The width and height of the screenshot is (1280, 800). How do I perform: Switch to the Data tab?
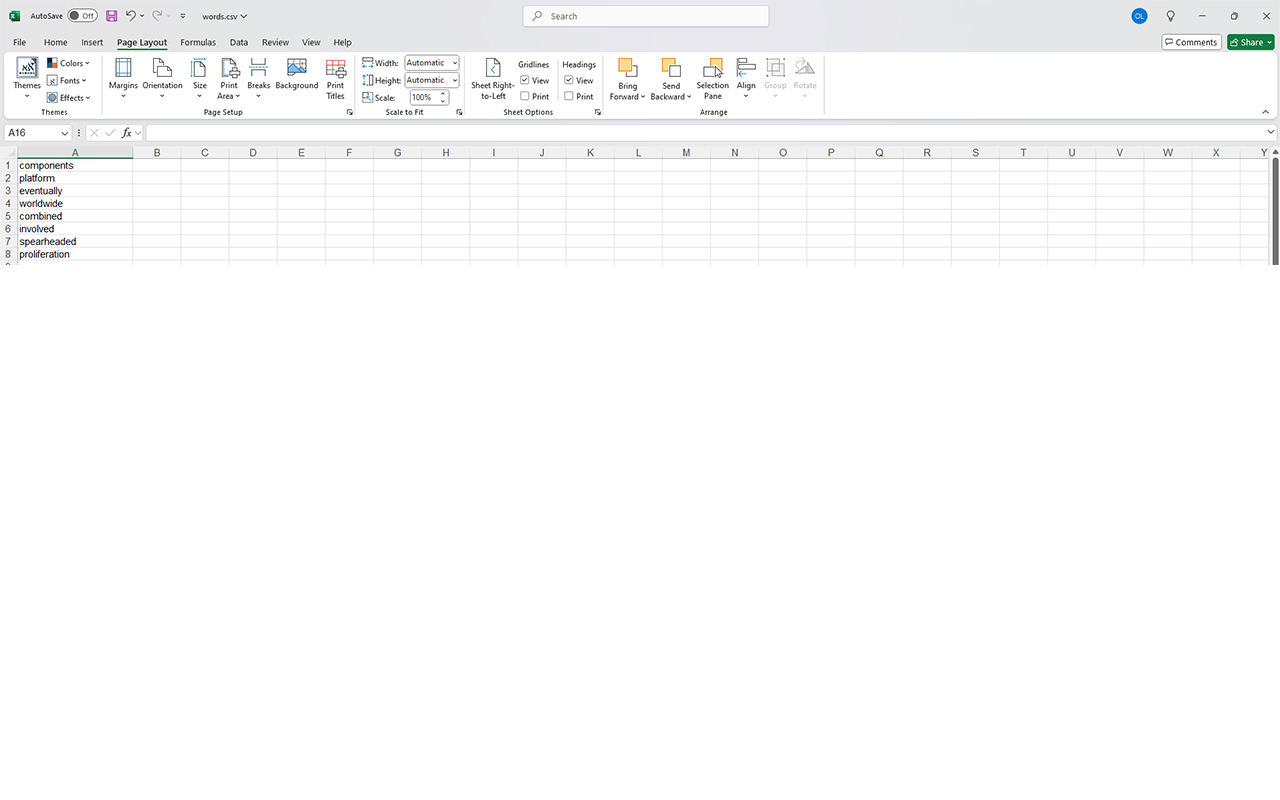pyautogui.click(x=239, y=42)
